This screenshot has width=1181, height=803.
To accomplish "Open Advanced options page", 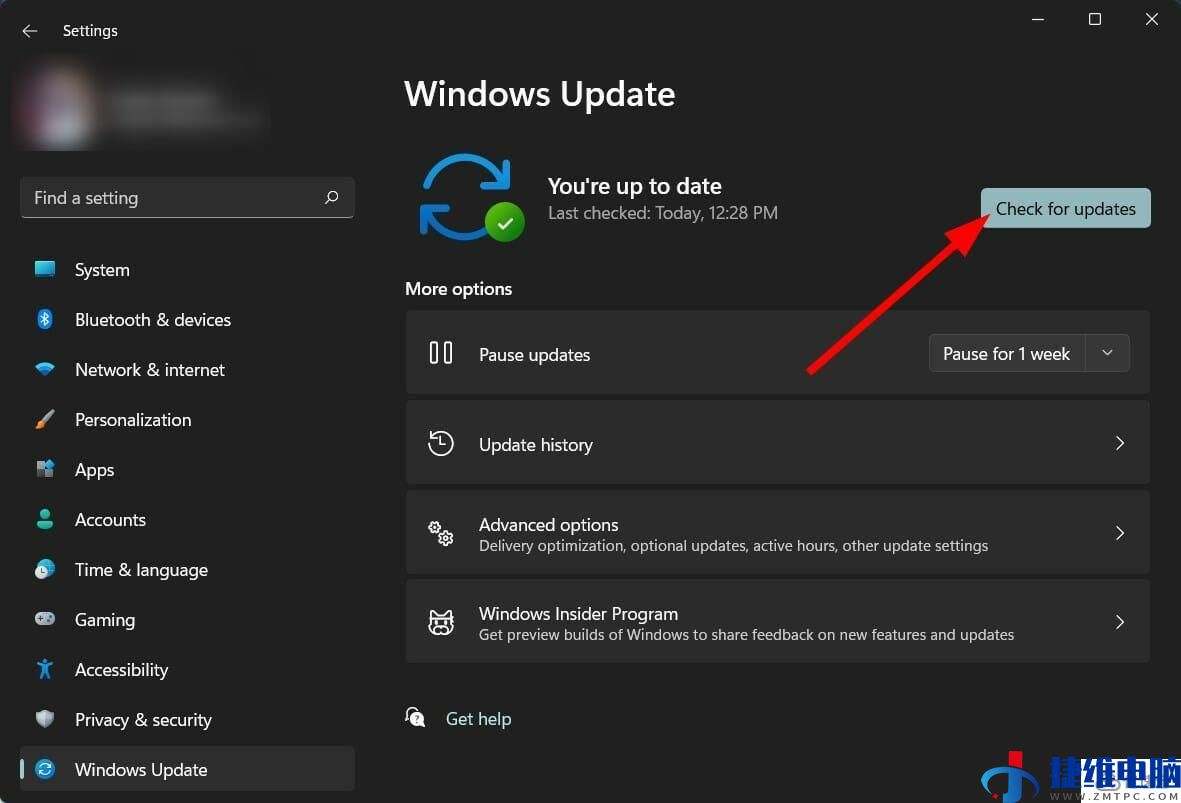I will (777, 533).
